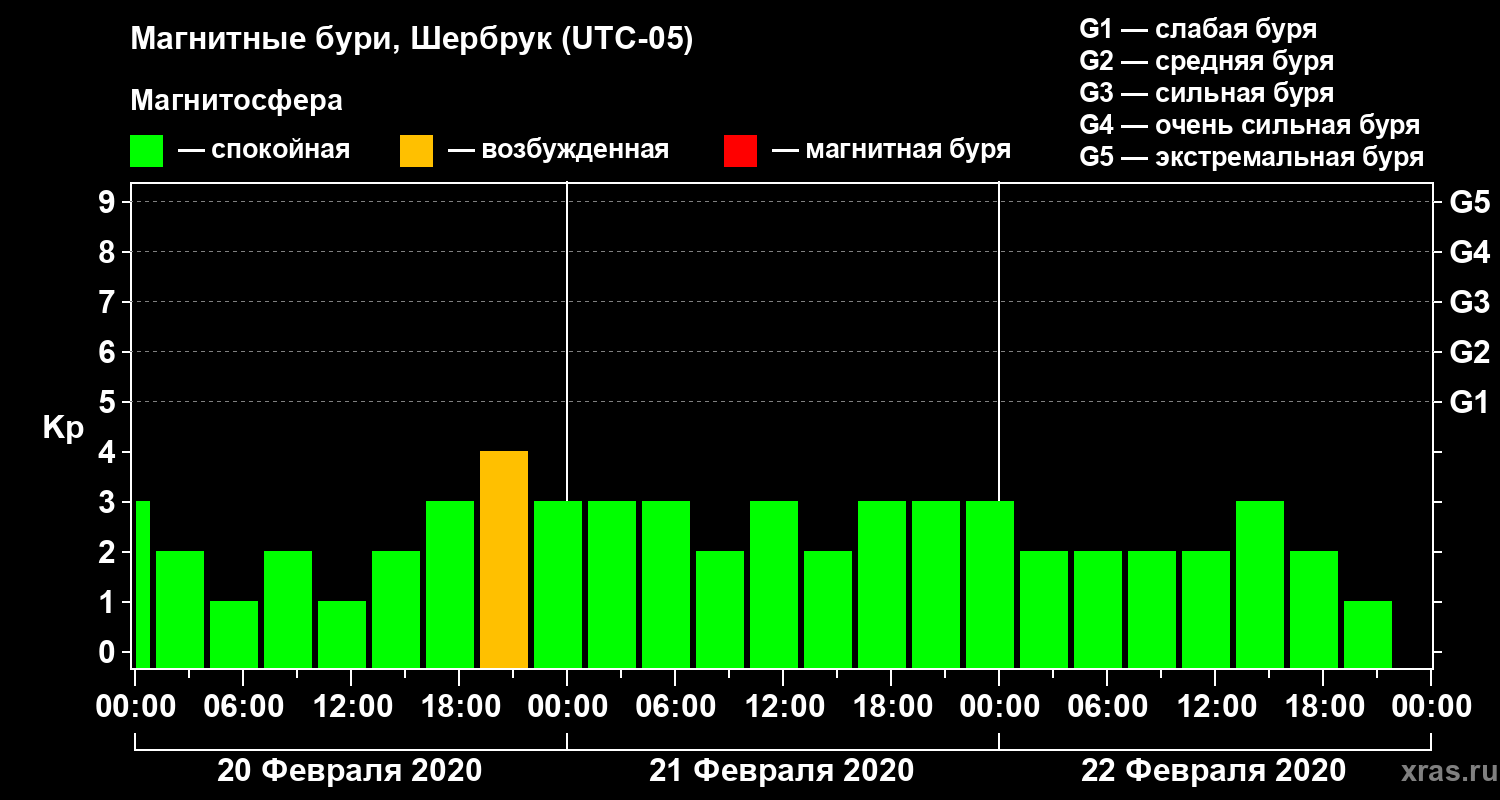Click the final Kp 1 bar on 22 February
The image size is (1500, 800).
click(x=1368, y=635)
